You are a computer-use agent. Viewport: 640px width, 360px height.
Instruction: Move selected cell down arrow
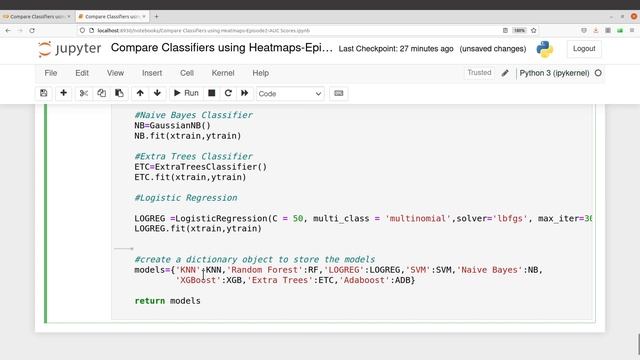[x=157, y=93]
